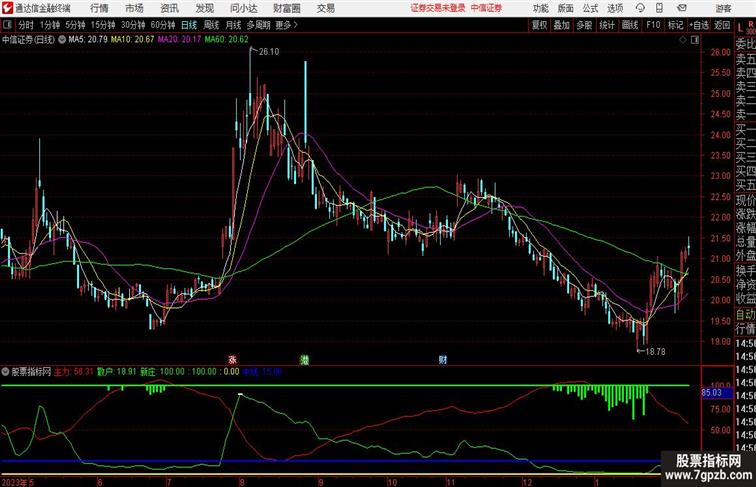Click the blue 财 event marker

(442, 358)
